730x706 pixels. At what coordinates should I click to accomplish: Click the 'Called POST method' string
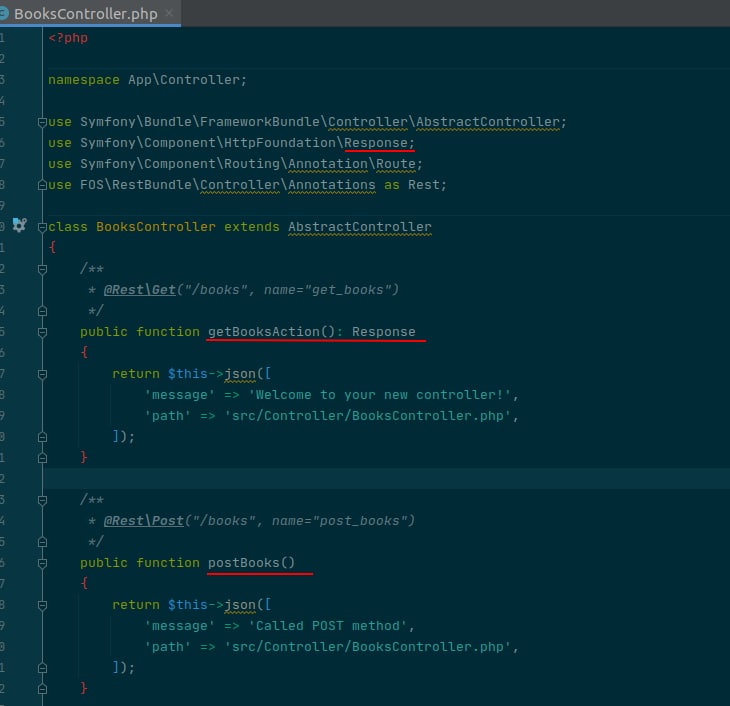point(328,626)
